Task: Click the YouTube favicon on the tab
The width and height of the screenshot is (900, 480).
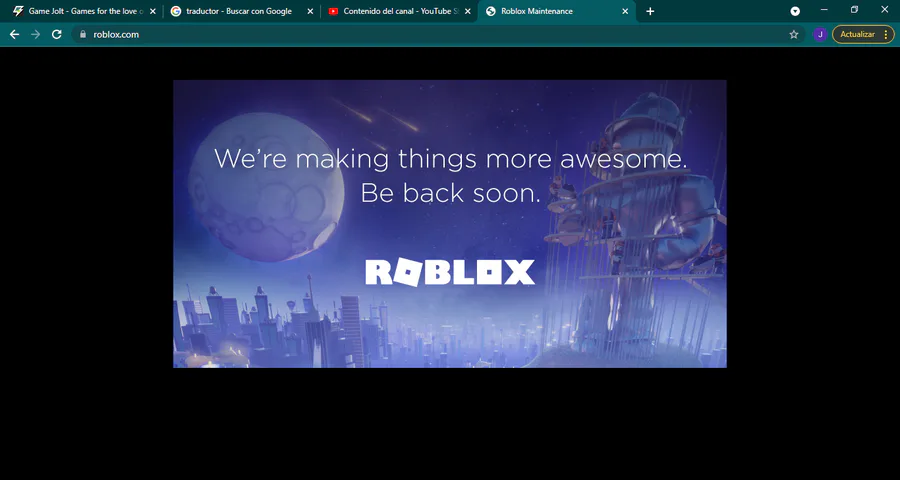Action: click(x=333, y=11)
